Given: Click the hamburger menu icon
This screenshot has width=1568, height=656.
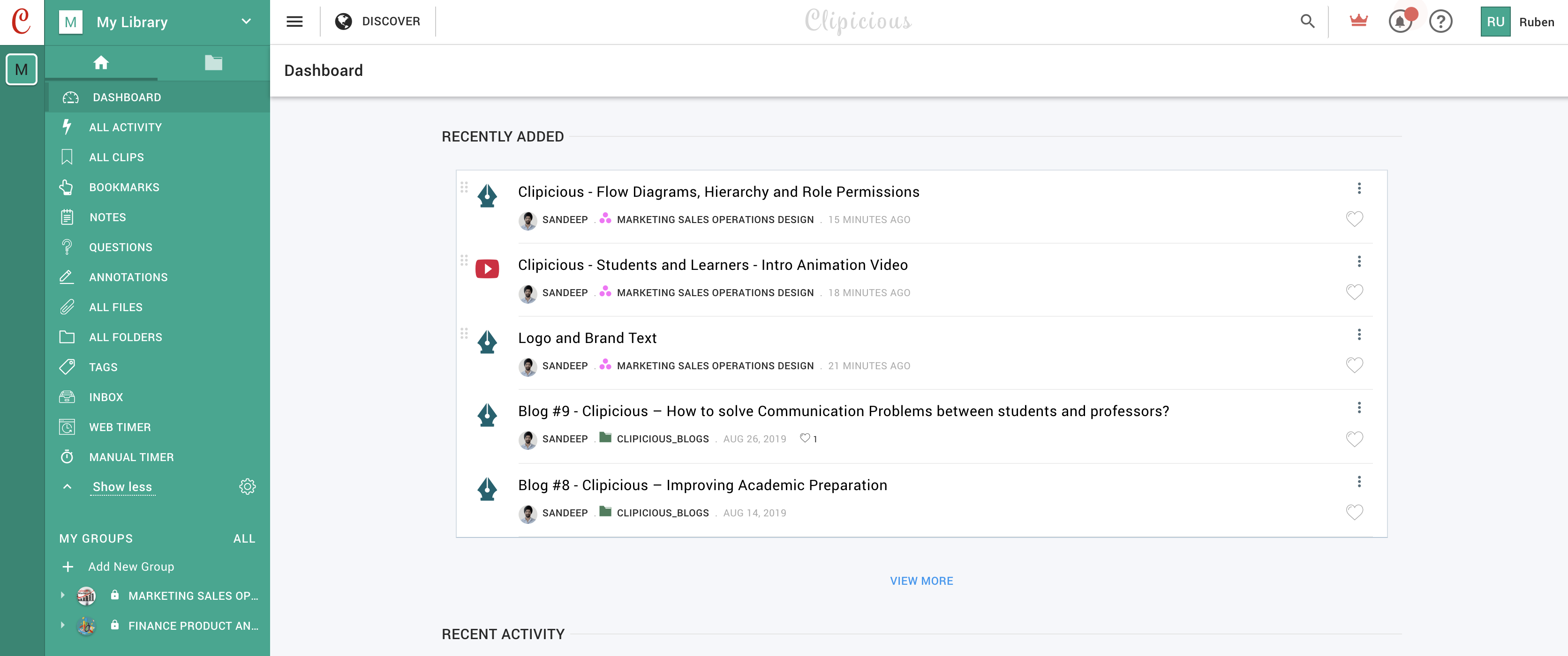Looking at the screenshot, I should [x=294, y=22].
